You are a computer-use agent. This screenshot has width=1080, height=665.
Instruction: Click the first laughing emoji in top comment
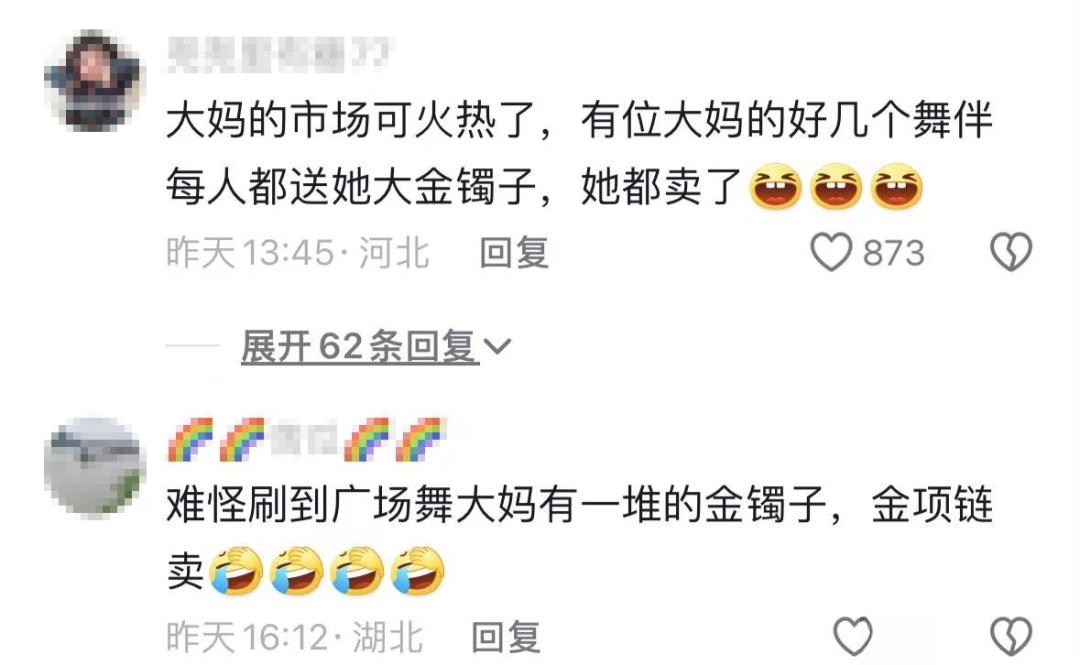(x=776, y=186)
